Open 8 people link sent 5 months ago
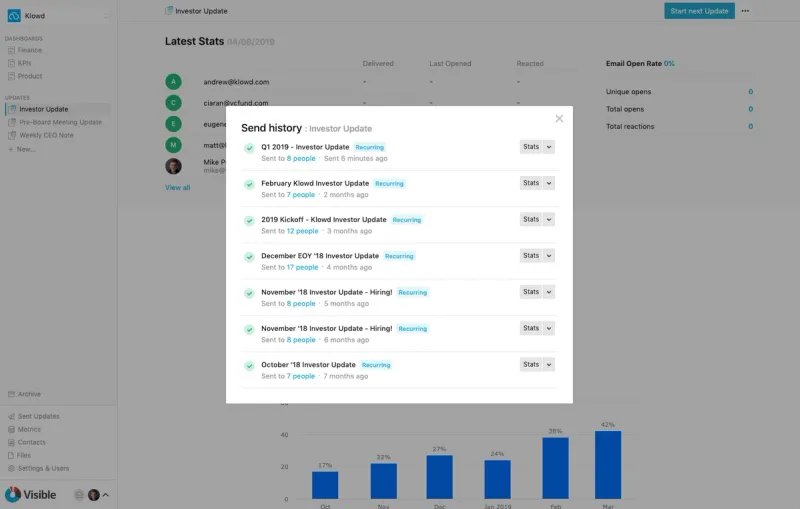 (x=301, y=303)
